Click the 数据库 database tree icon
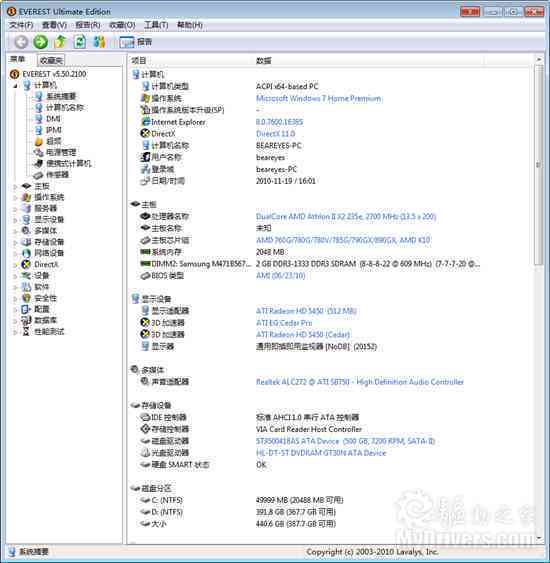The height and width of the screenshot is (563, 550). [x=26, y=320]
